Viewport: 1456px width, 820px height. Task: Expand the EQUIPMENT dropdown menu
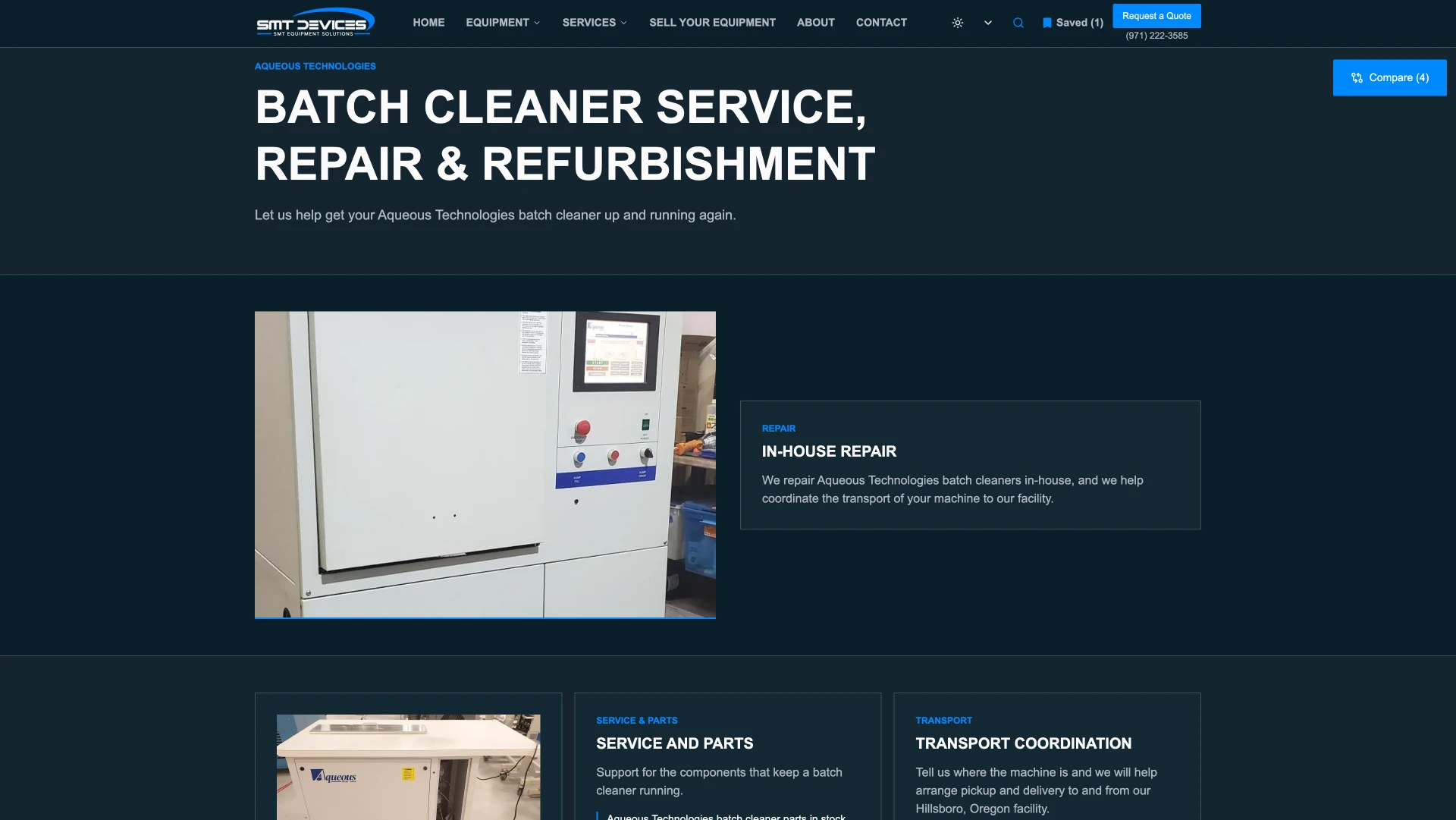503,23
